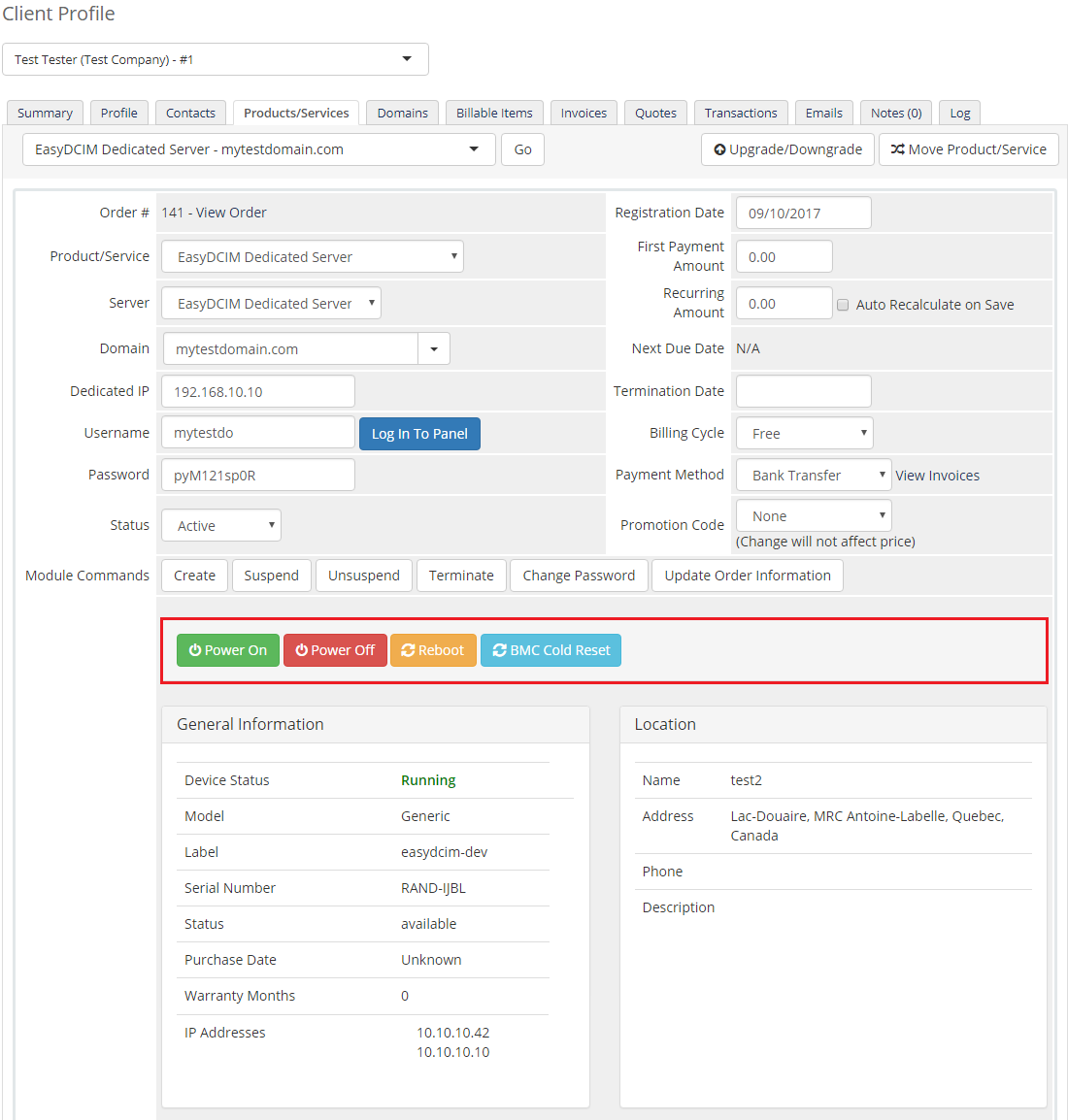Image resolution: width=1068 pixels, height=1120 pixels.
Task: Open the Payment Method dropdown
Action: (814, 475)
